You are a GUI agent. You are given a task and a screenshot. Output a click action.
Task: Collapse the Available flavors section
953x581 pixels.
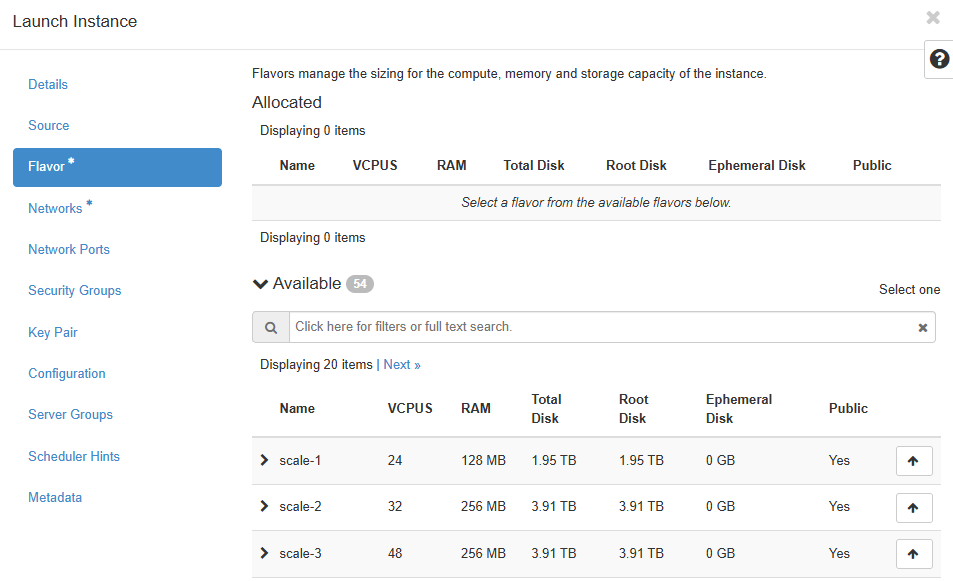pos(260,283)
